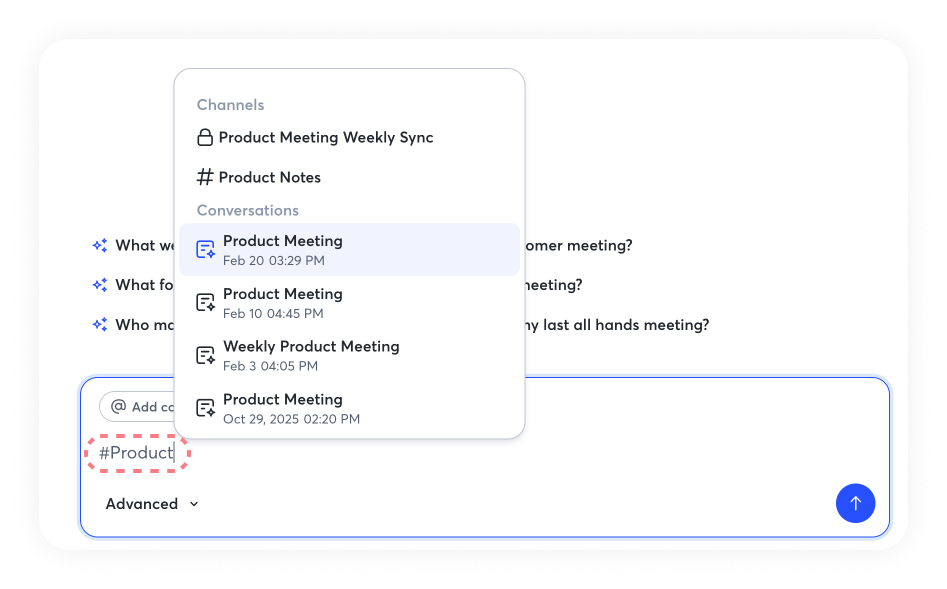
Task: Click the transcript icon for Feb 20 Product Meeting
Action: tap(206, 250)
